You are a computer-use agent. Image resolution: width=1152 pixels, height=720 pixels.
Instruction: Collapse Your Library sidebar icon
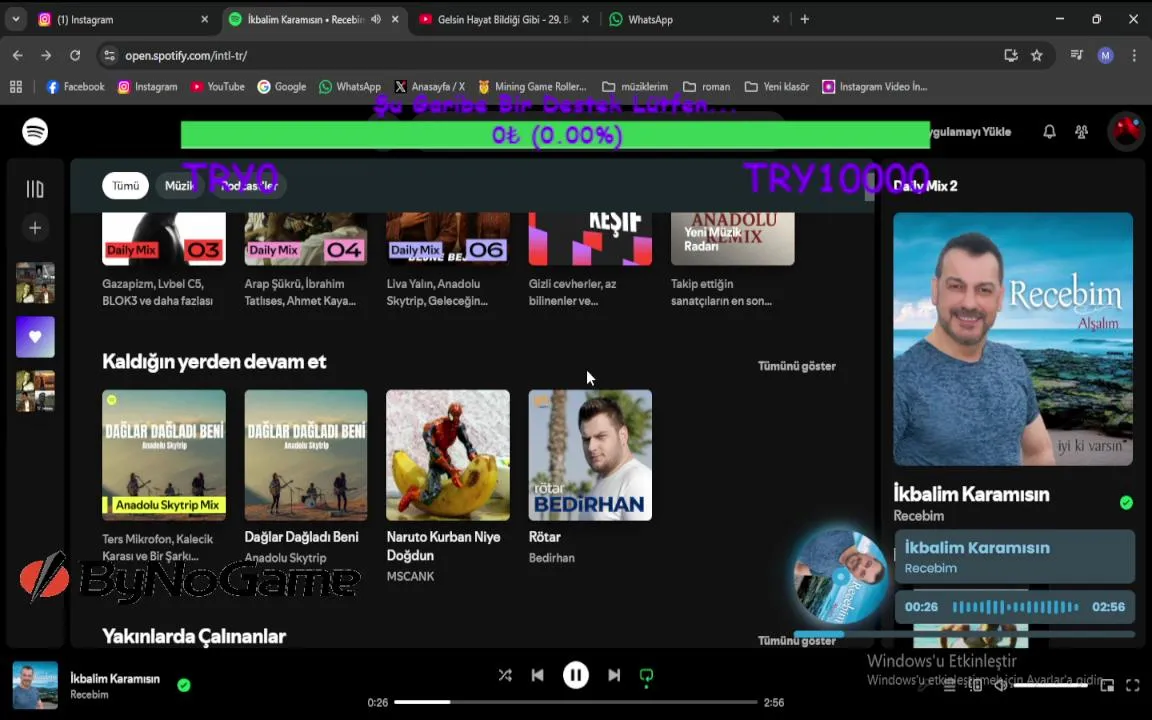pos(35,189)
